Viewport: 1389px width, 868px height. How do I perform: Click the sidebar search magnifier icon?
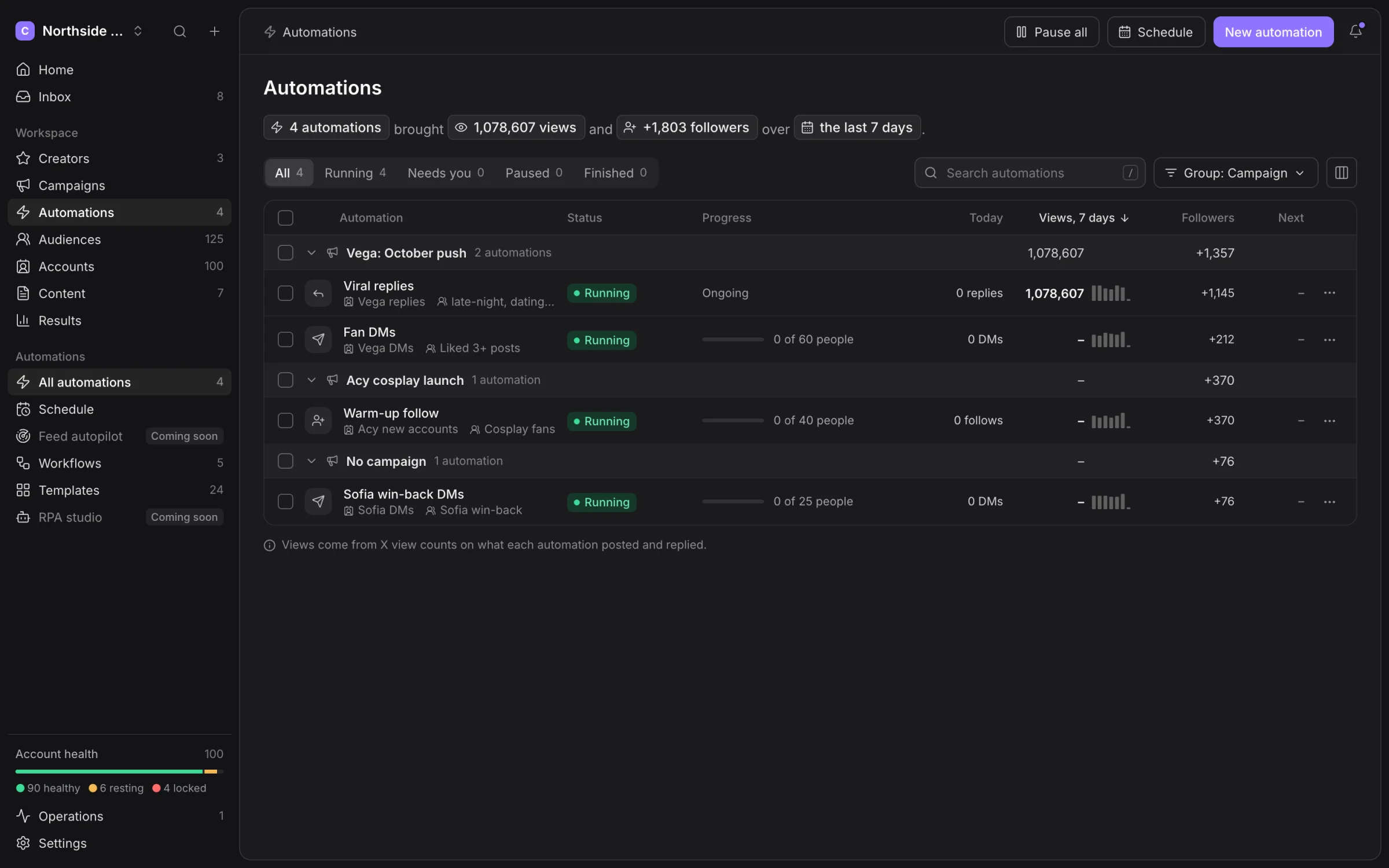pyautogui.click(x=179, y=31)
